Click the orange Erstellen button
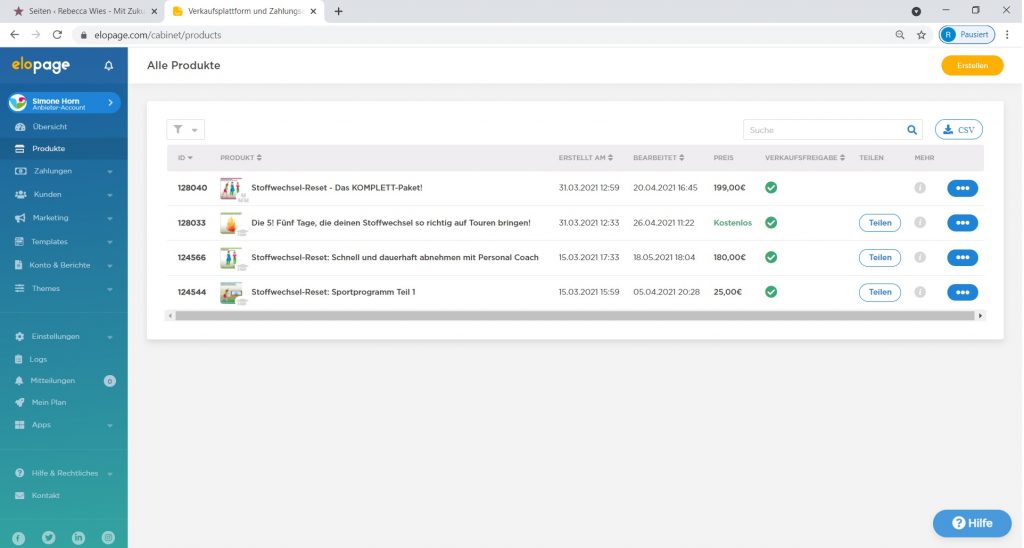 click(971, 66)
